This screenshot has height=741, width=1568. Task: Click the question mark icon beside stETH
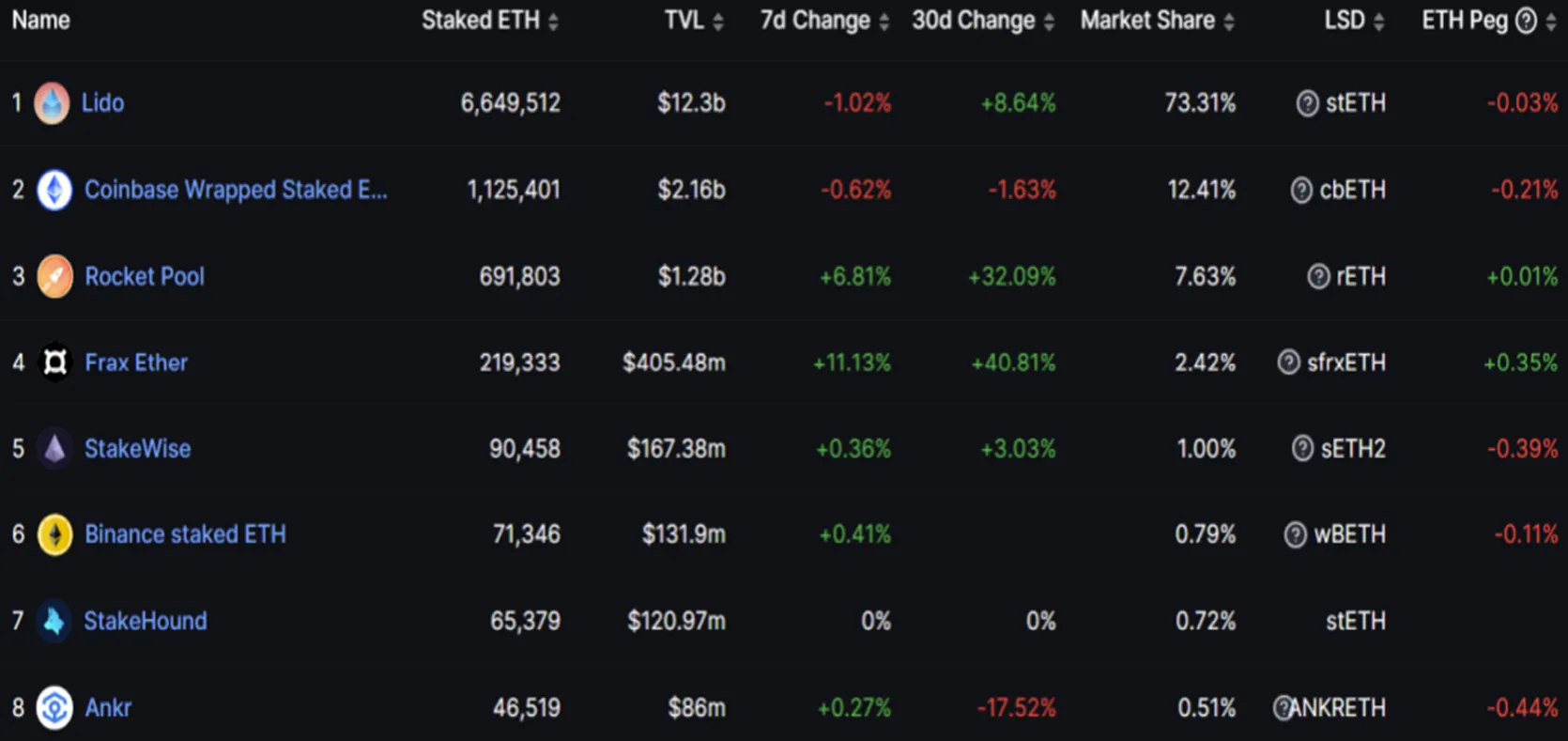coord(1307,103)
